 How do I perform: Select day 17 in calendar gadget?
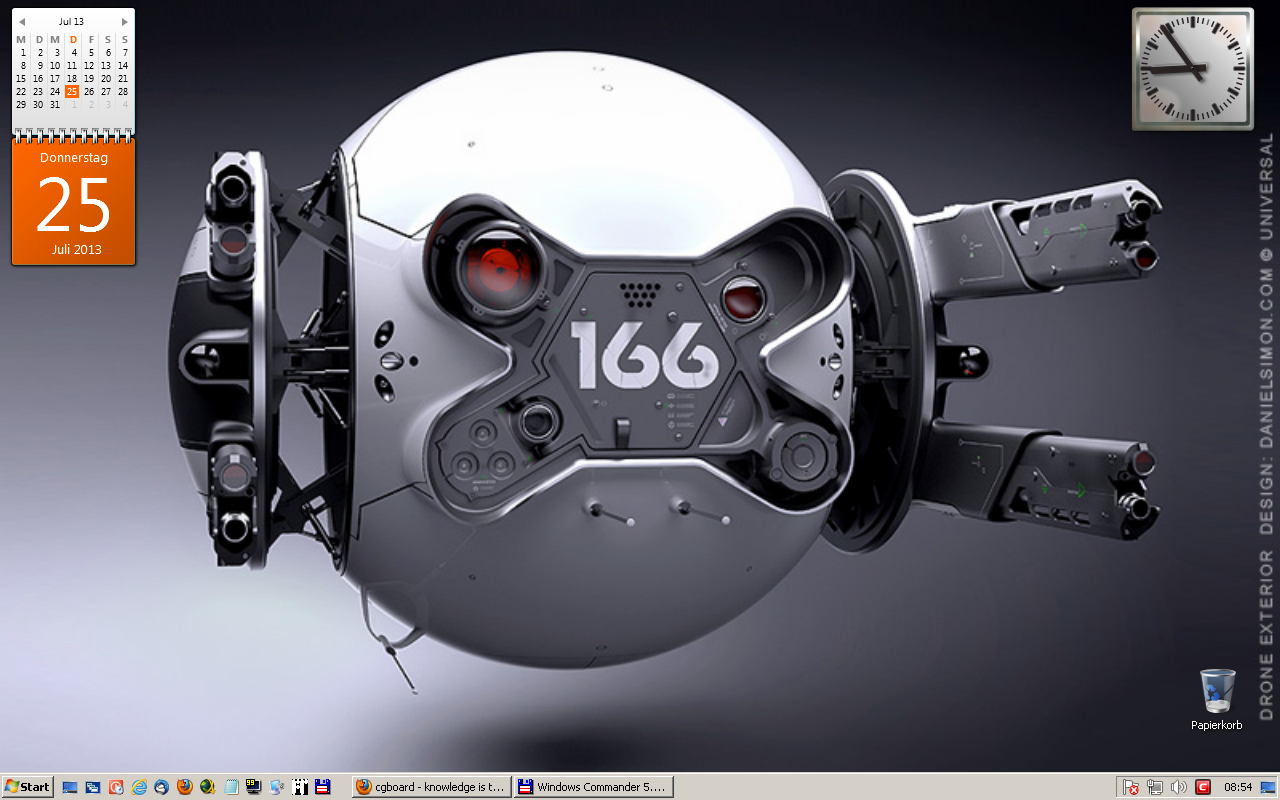55,78
